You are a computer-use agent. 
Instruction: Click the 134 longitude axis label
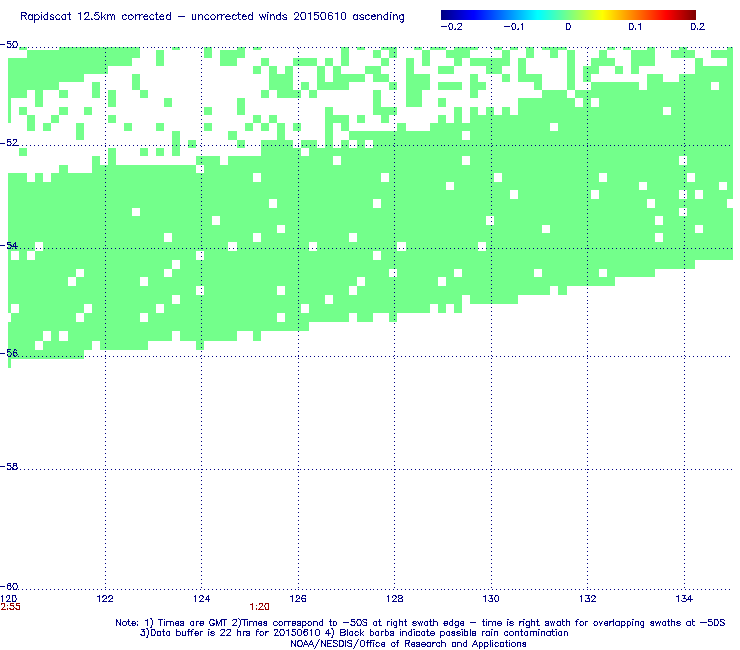click(x=684, y=599)
